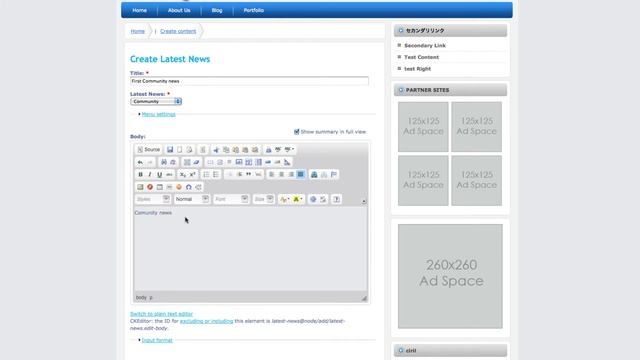Click the Insert Link icon
The width and height of the screenshot is (640, 360).
point(314,175)
